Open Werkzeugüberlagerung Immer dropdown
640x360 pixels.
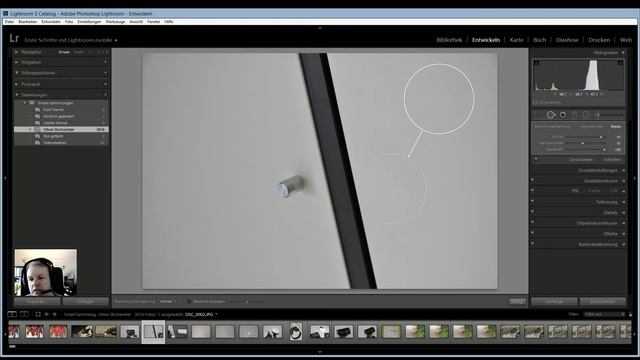point(168,302)
